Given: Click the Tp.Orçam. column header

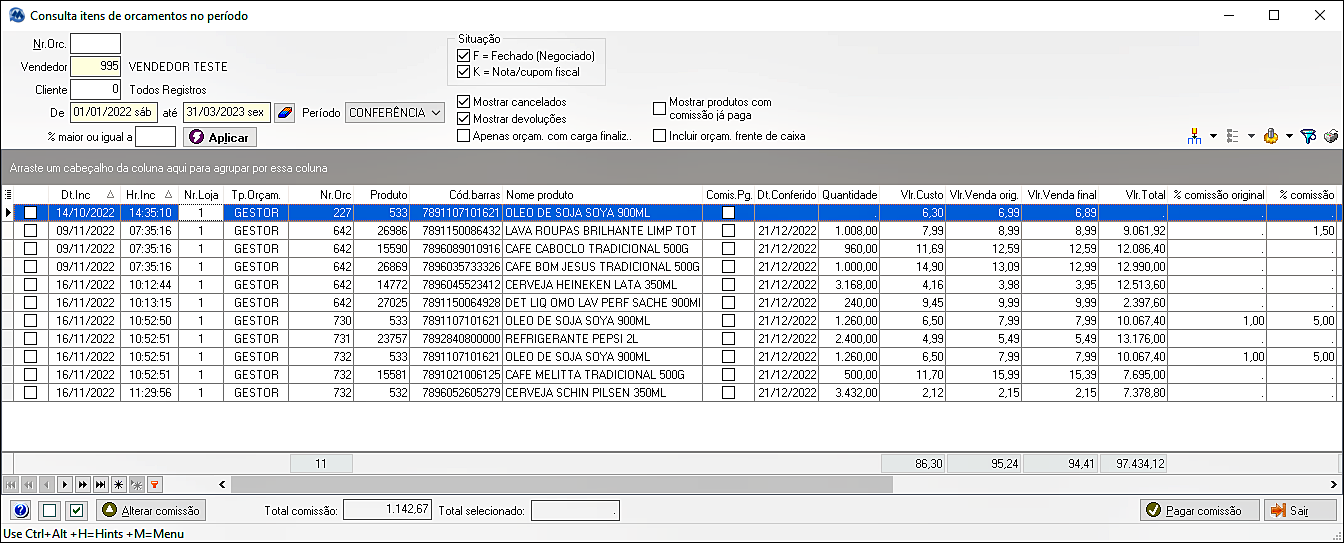Looking at the screenshot, I should coord(256,194).
